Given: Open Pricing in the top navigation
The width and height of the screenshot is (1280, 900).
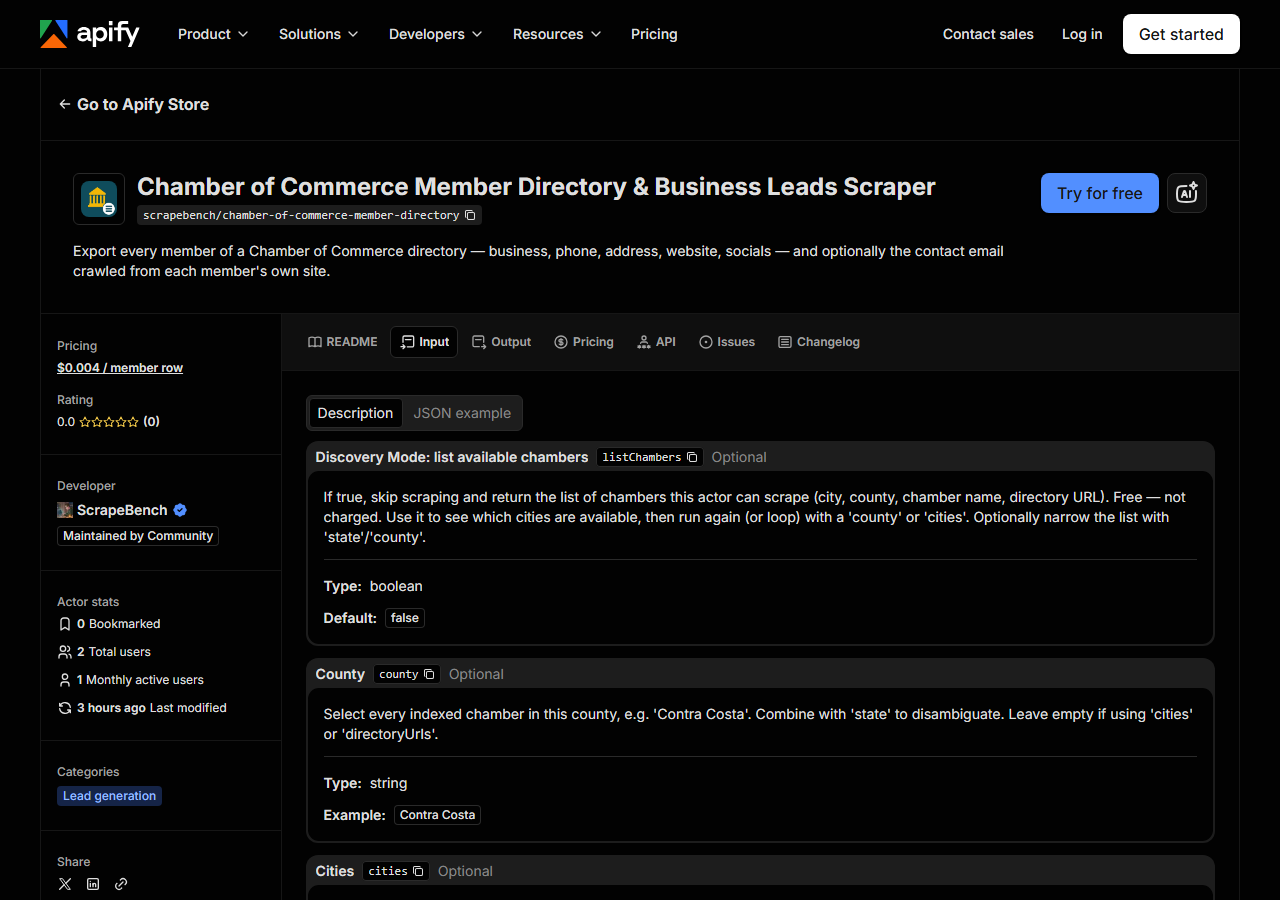Looking at the screenshot, I should click(654, 34).
